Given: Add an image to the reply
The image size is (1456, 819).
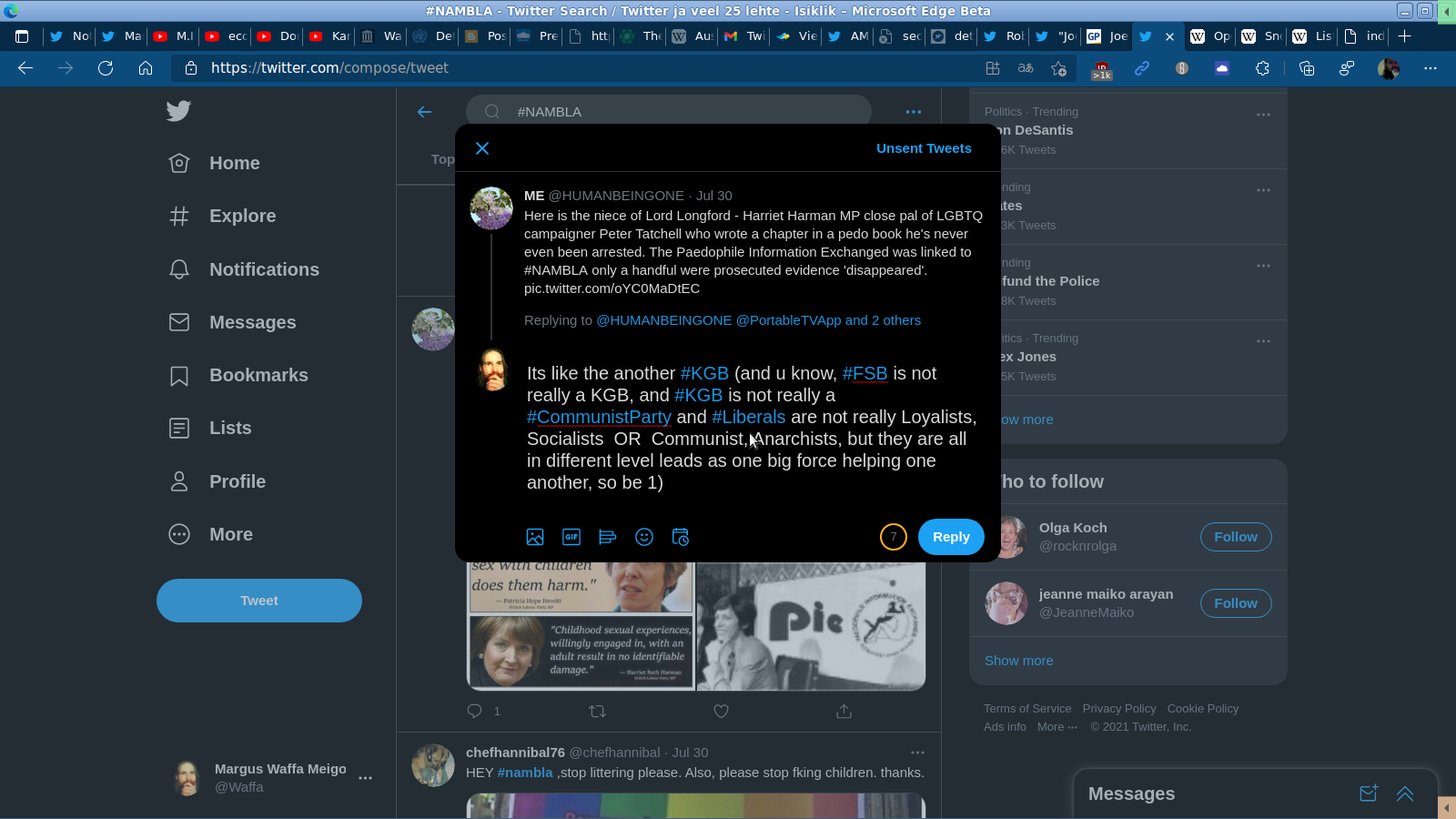Looking at the screenshot, I should point(535,537).
